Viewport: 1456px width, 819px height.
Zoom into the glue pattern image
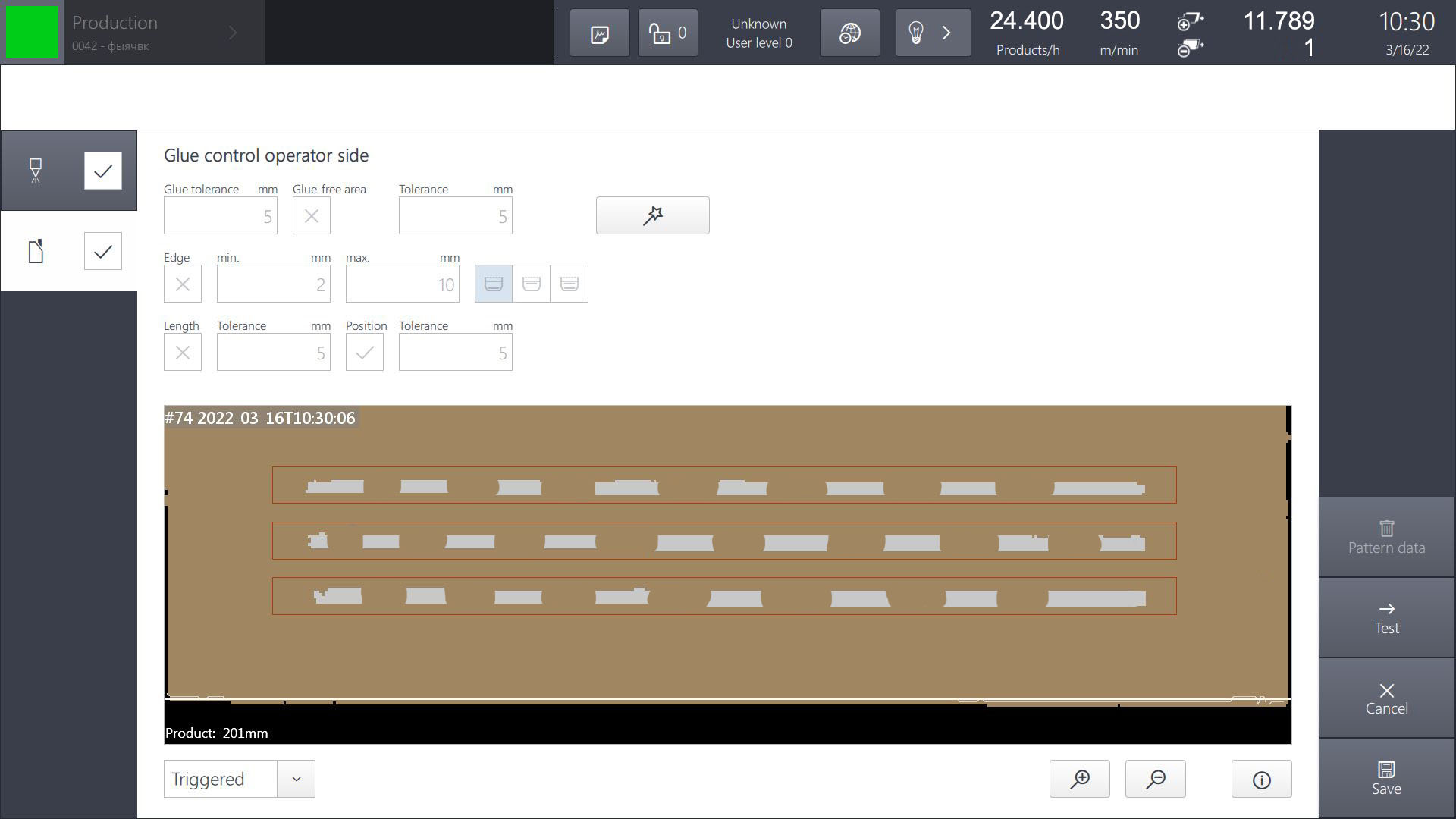(x=1079, y=779)
